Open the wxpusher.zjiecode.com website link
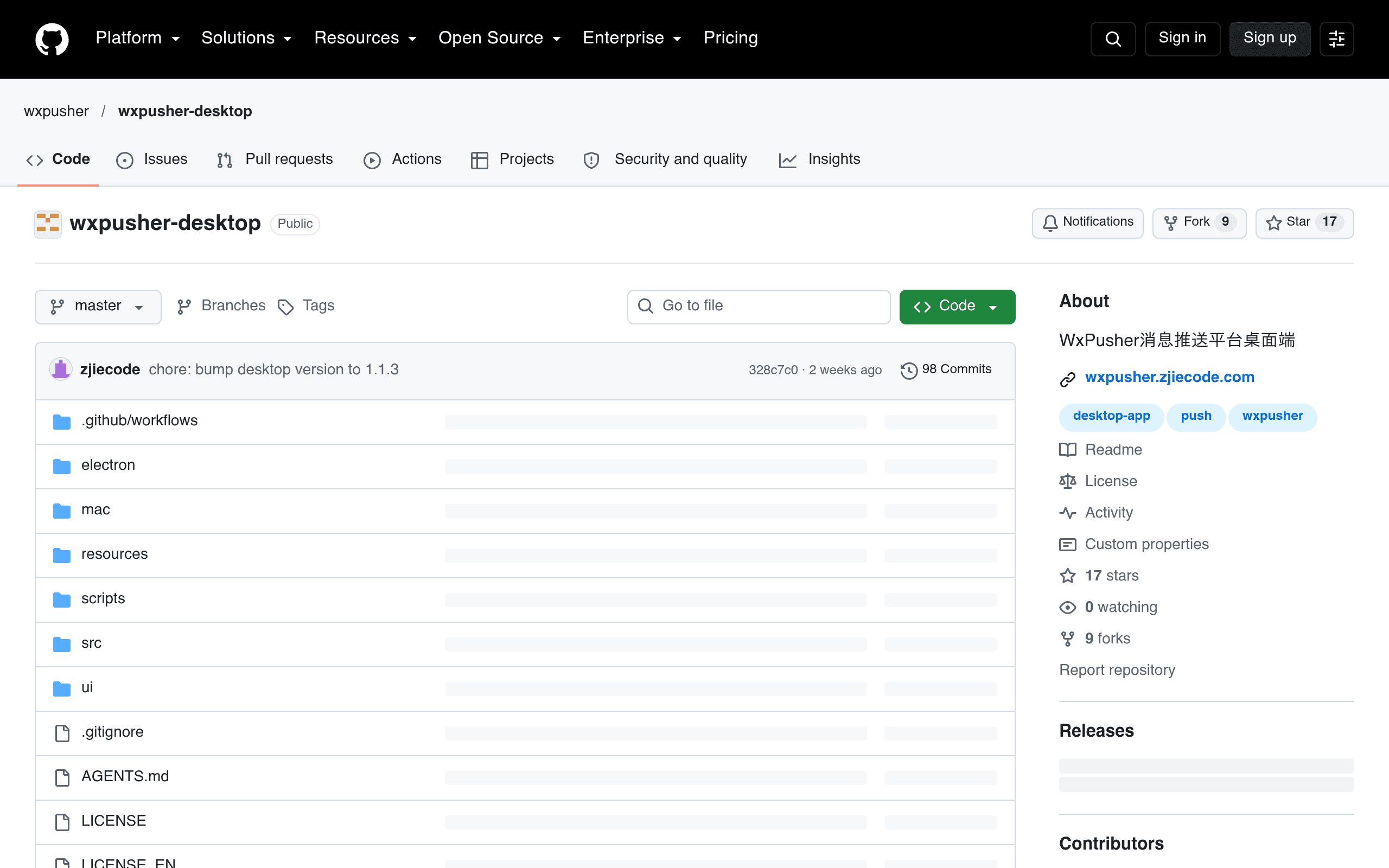The height and width of the screenshot is (868, 1389). 1169,377
